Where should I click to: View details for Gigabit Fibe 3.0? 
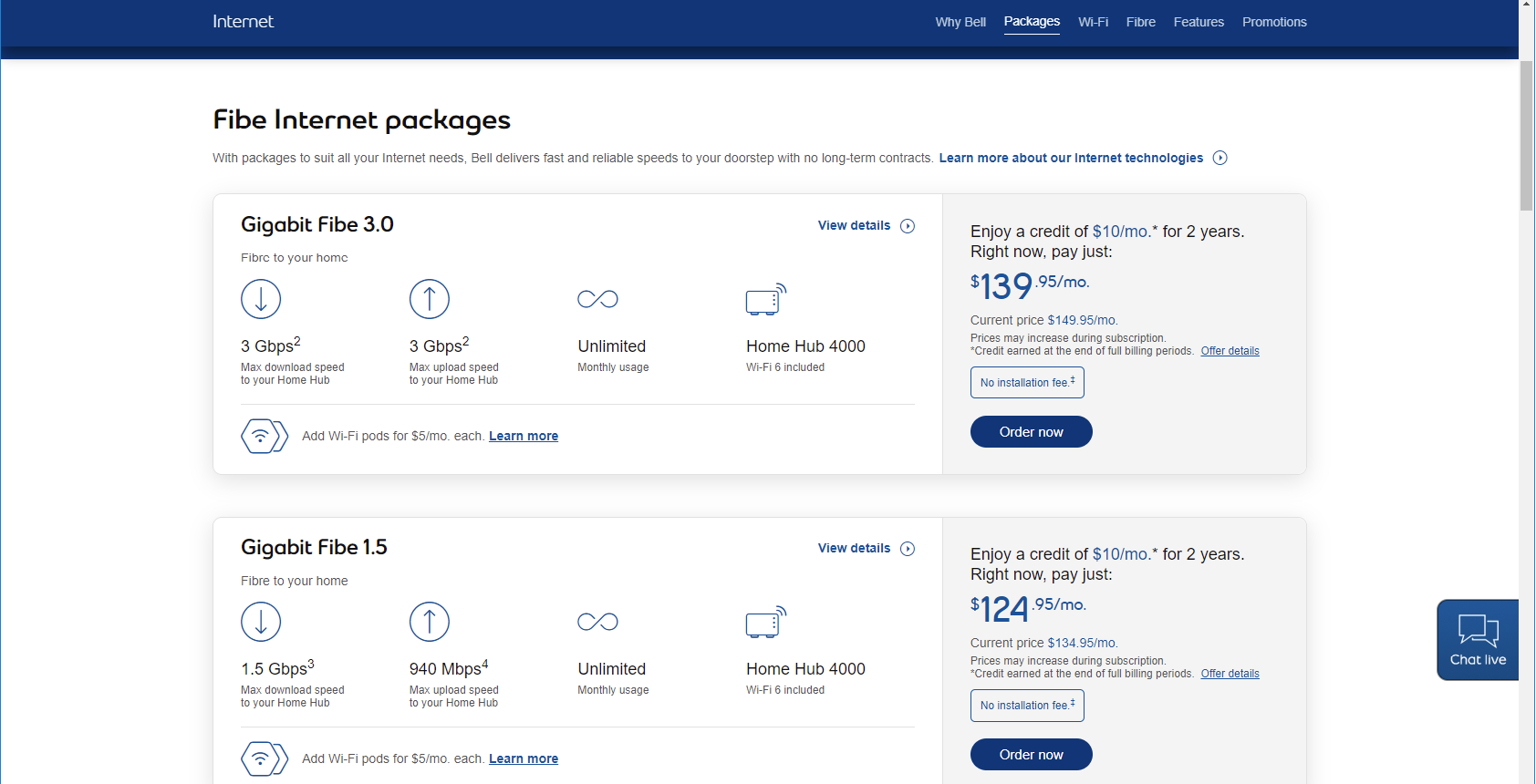[854, 225]
